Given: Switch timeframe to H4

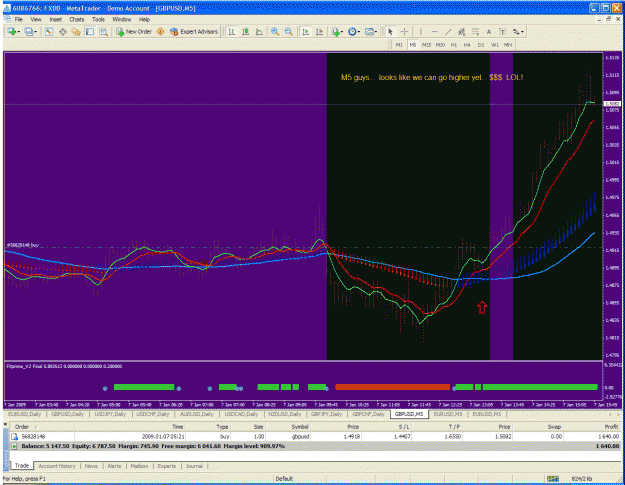Looking at the screenshot, I should 467,45.
